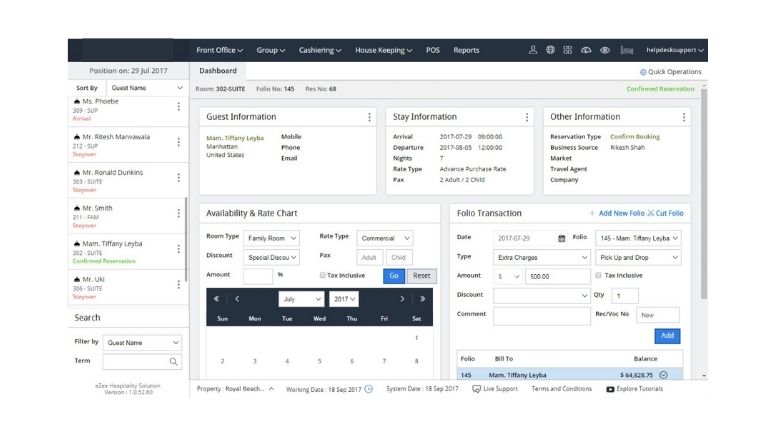The width and height of the screenshot is (770, 440).
Task: Click the Comment input field
Action: click(x=542, y=316)
